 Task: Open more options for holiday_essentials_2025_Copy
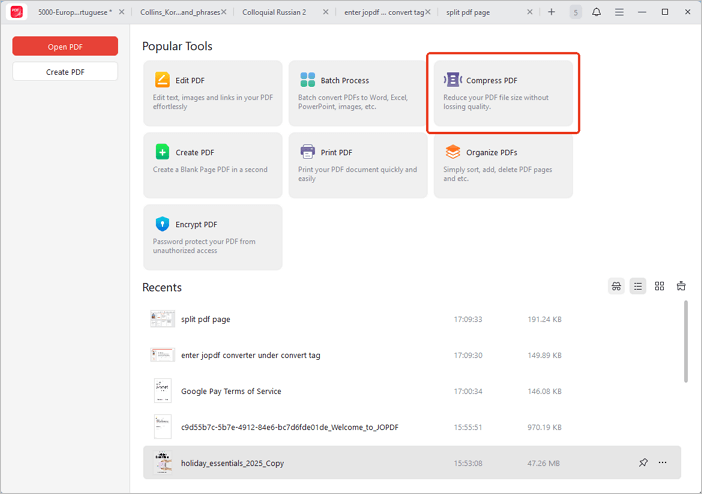pos(662,463)
